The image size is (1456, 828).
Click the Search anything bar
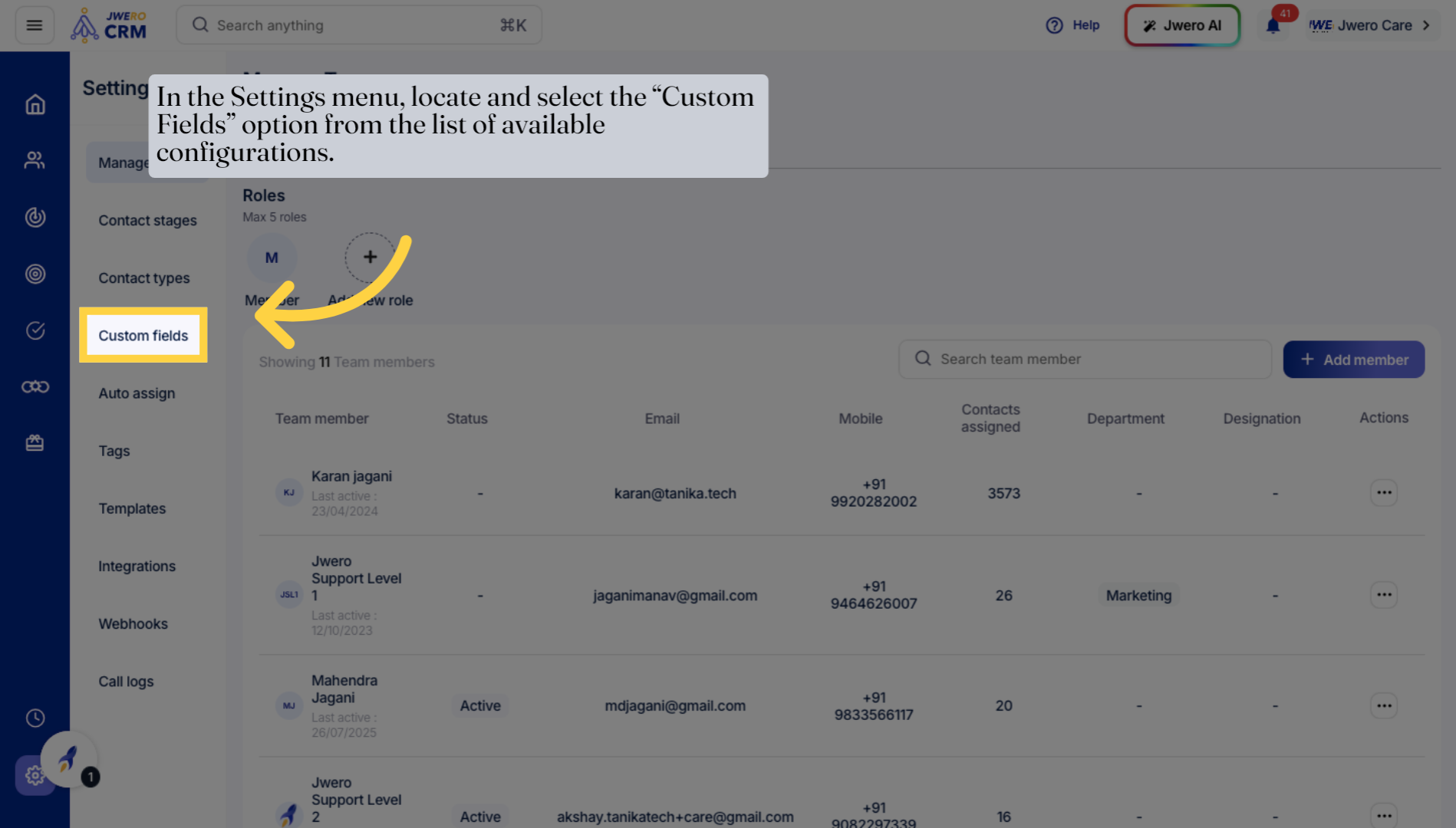358,25
